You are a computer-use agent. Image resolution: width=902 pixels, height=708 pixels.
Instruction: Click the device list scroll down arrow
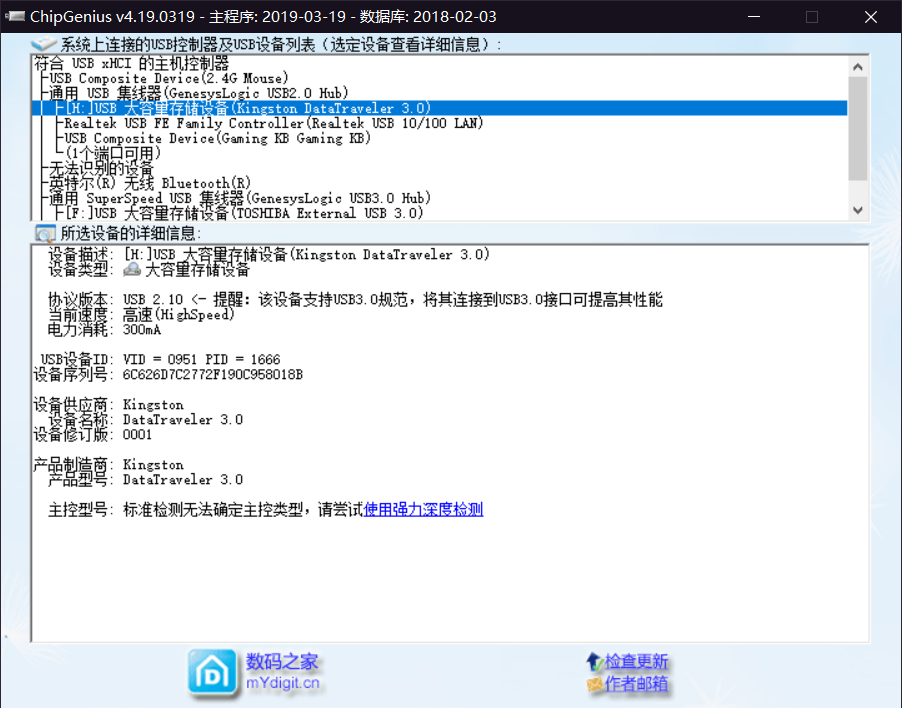point(858,210)
